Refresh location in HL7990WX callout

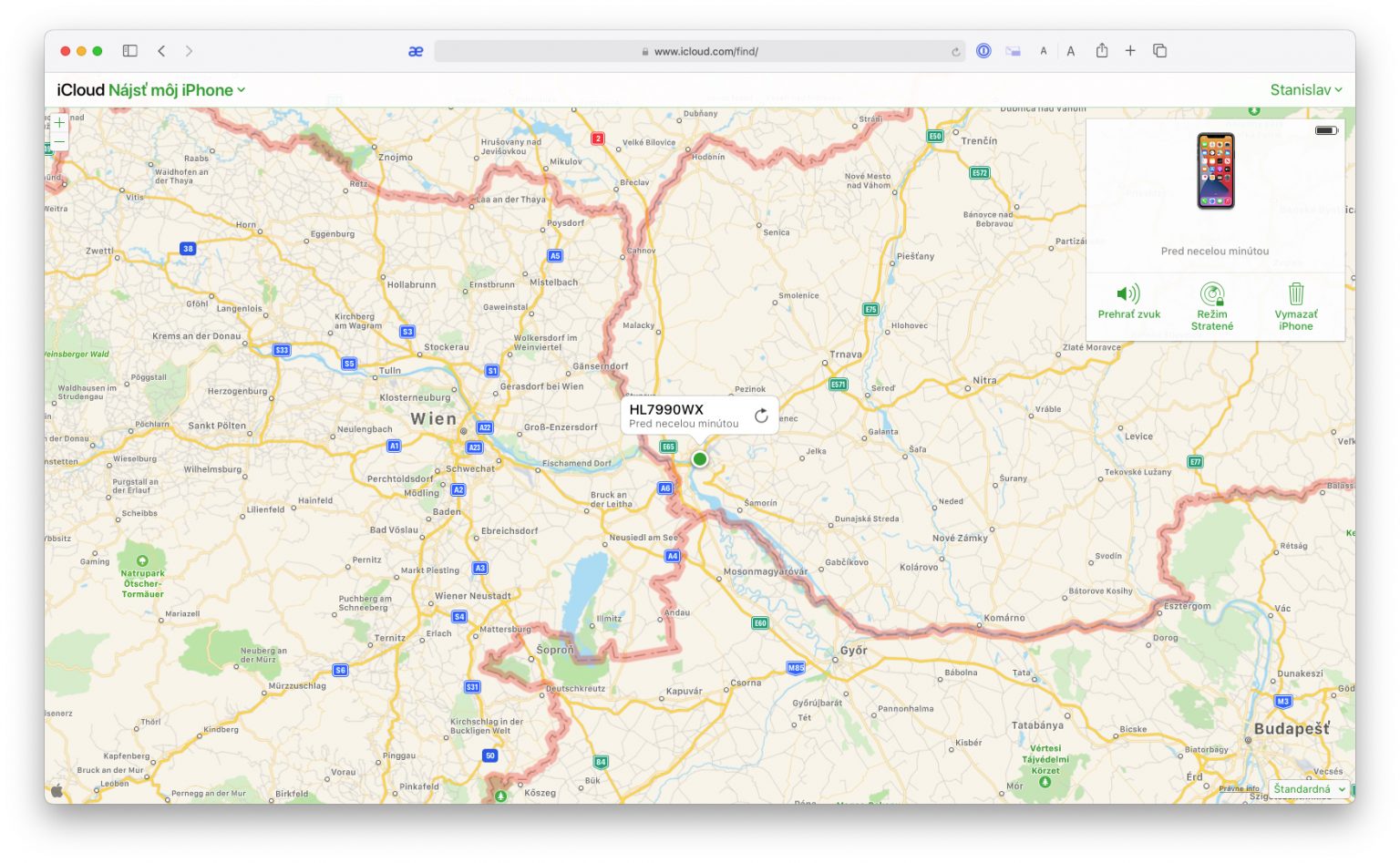[x=761, y=416]
